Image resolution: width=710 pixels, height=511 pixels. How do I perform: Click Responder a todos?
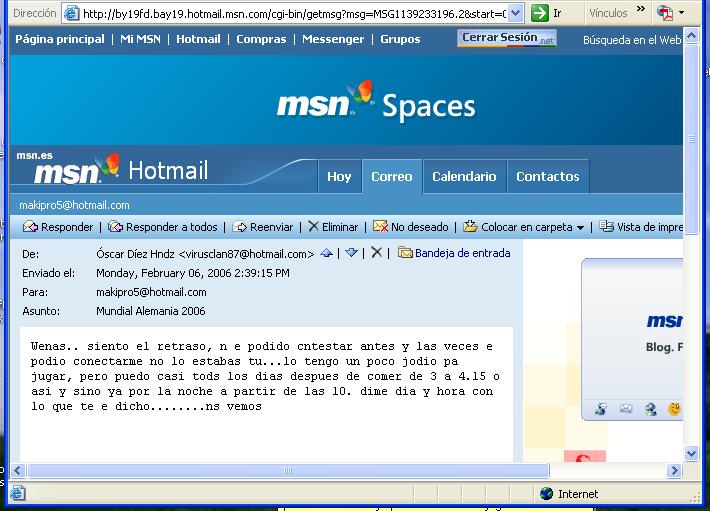pyautogui.click(x=163, y=227)
